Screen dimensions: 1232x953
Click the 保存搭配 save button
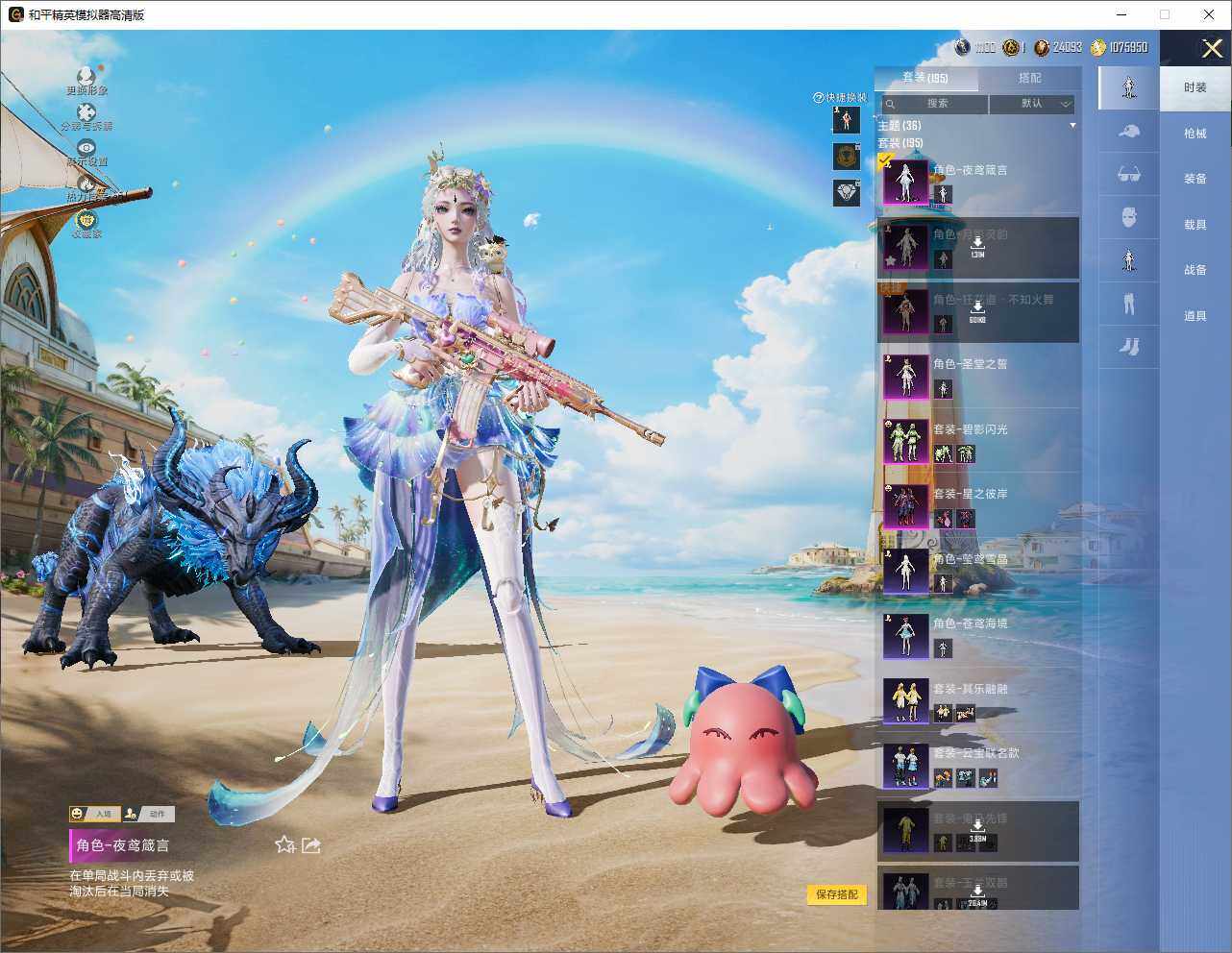pyautogui.click(x=837, y=894)
